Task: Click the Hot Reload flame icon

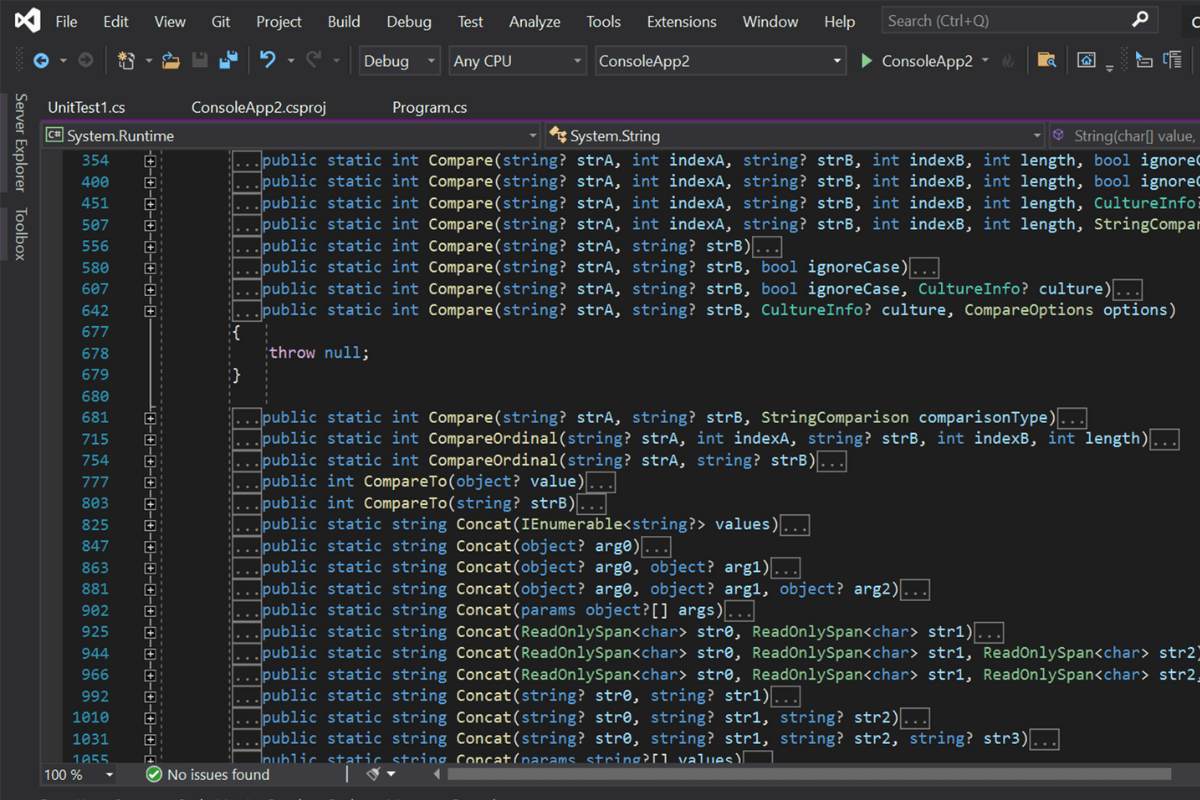Action: point(1007,61)
